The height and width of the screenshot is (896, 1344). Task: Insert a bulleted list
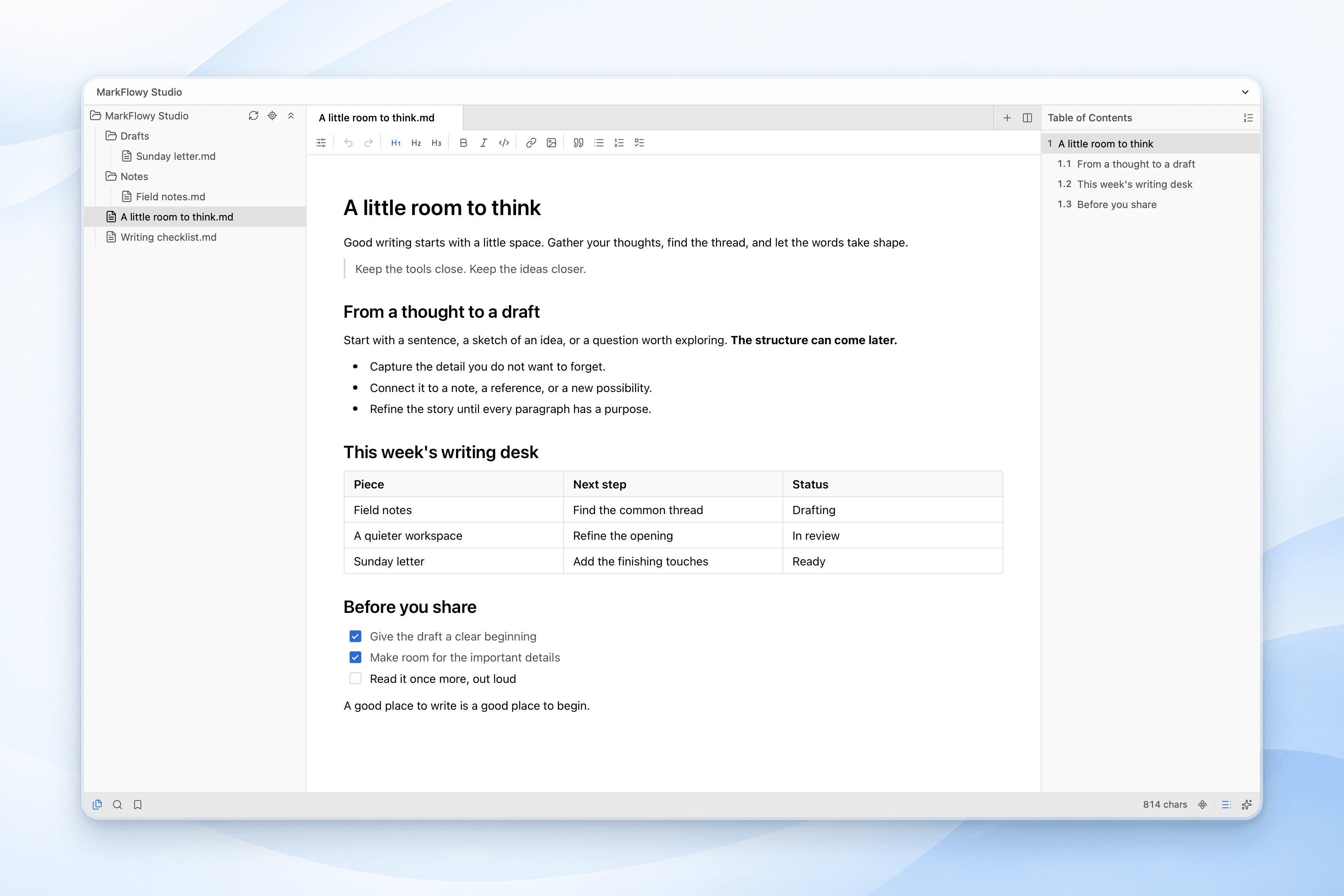coord(599,143)
